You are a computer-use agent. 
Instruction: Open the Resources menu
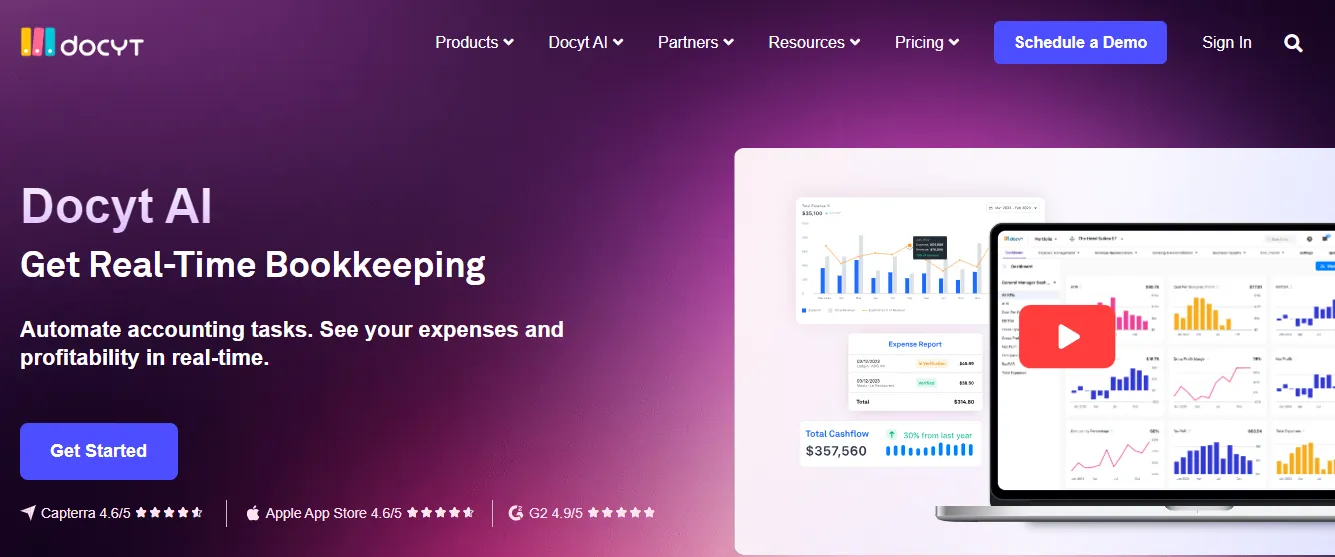click(x=814, y=42)
